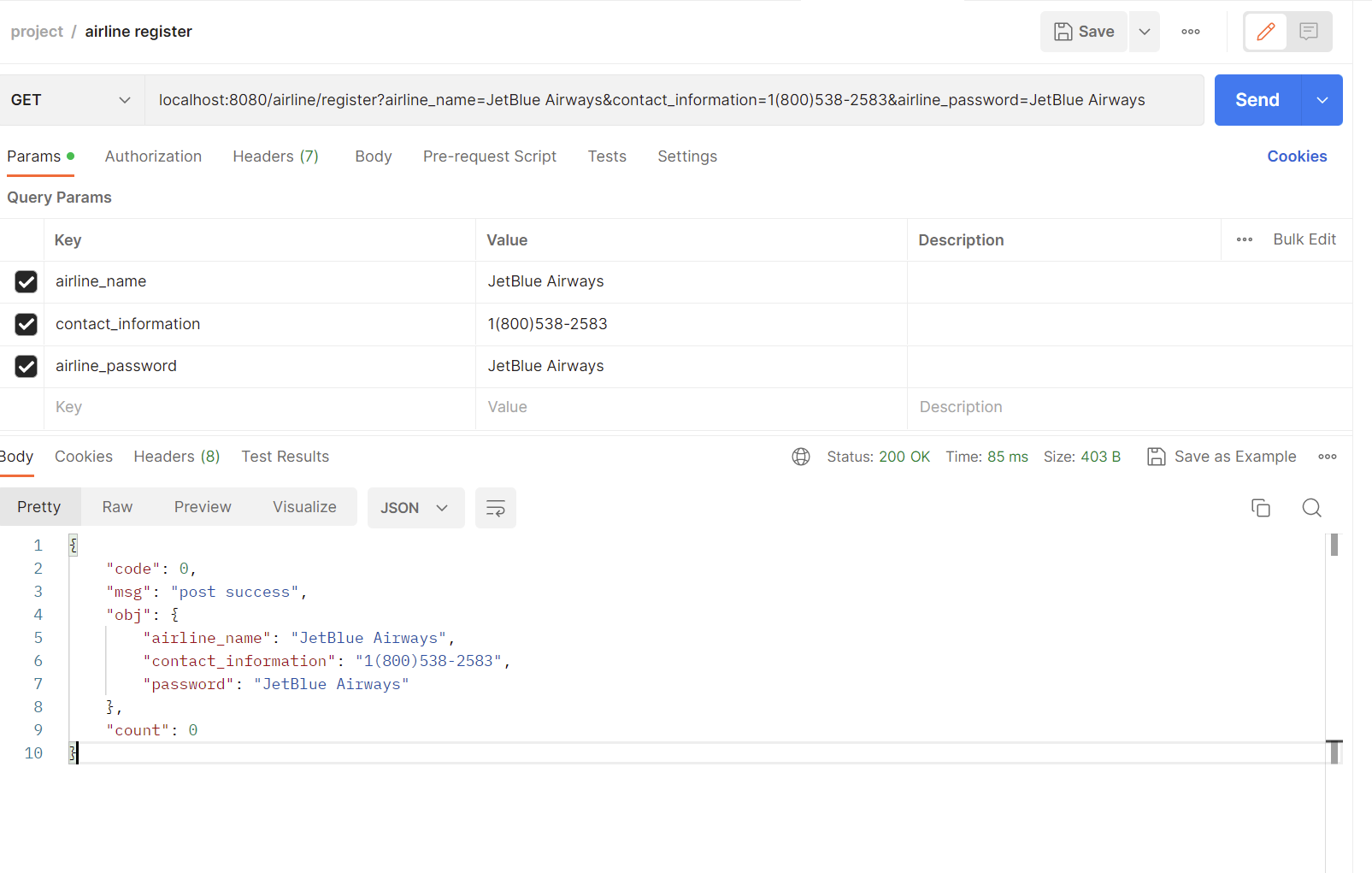
Task: Click the Description column header
Action: [961, 240]
